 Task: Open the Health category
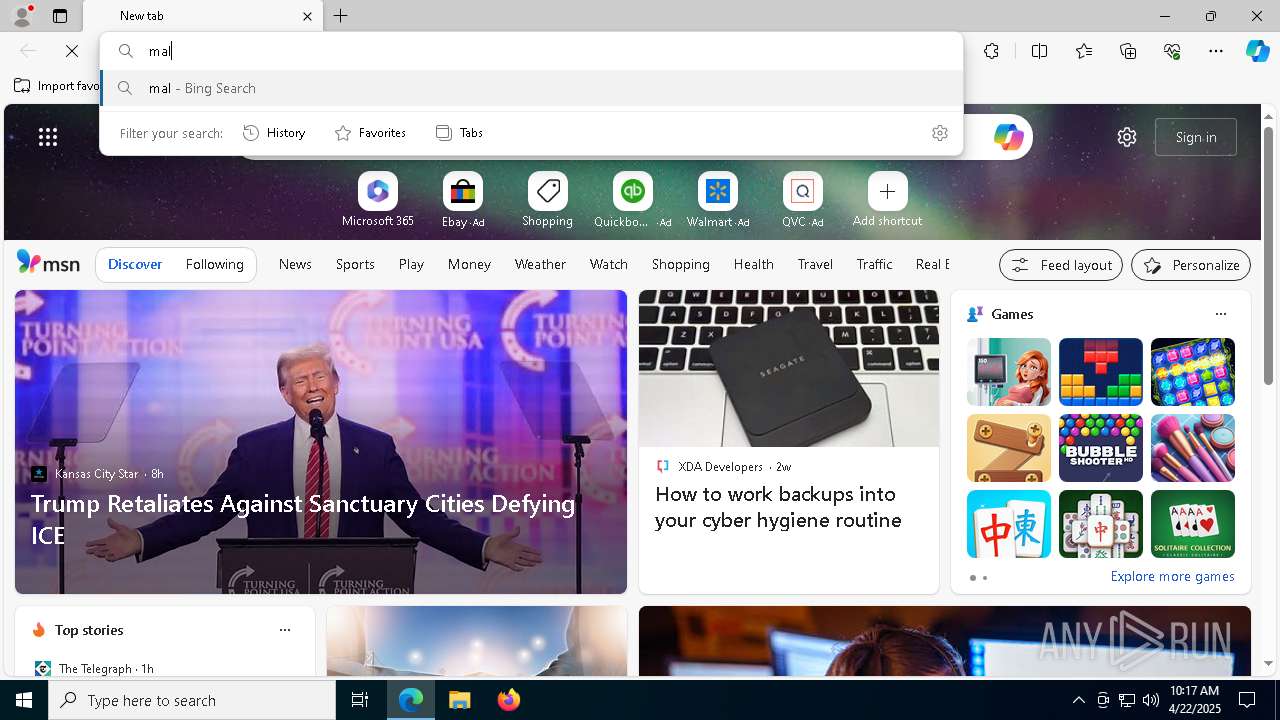click(753, 264)
